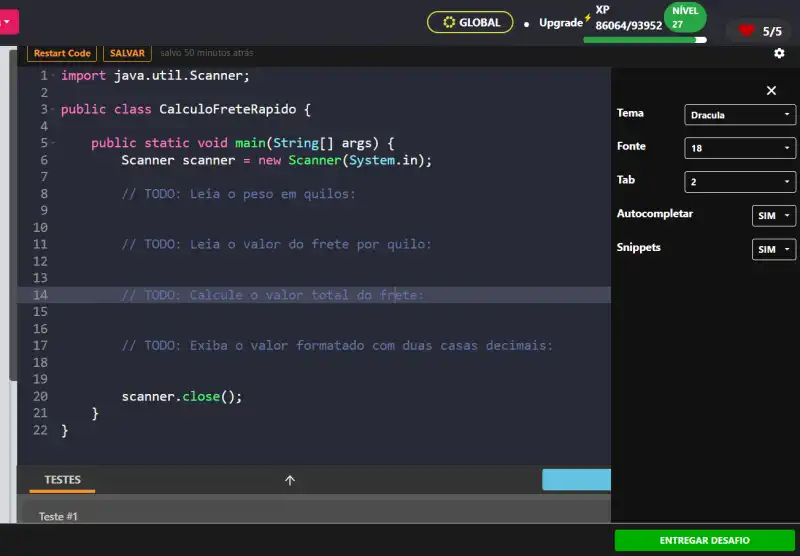Viewport: 800px width, 556px height.
Task: Click the ENTREGAR DESAFIO button
Action: [704, 540]
